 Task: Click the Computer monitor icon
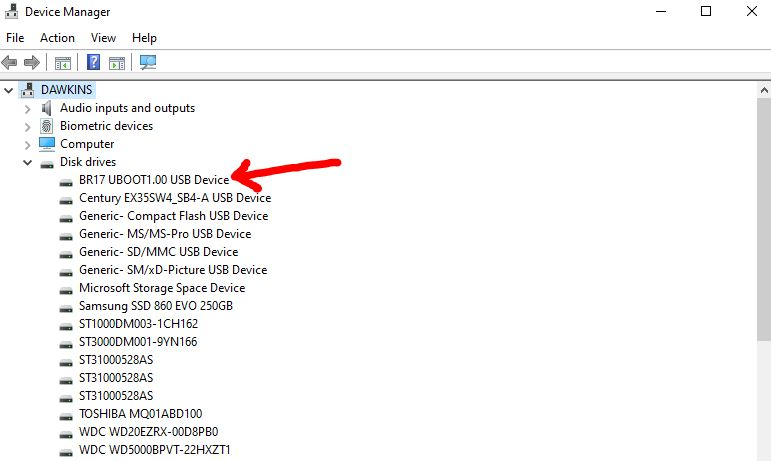tap(47, 144)
